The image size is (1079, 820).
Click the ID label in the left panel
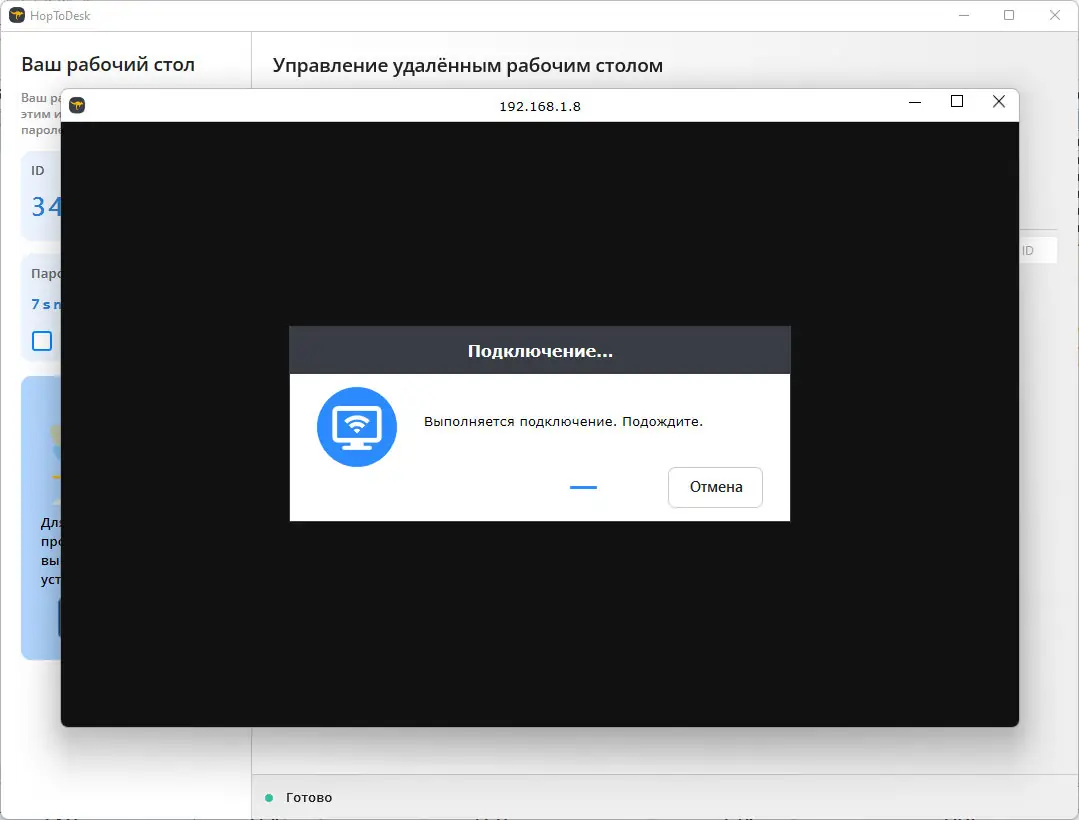38,171
